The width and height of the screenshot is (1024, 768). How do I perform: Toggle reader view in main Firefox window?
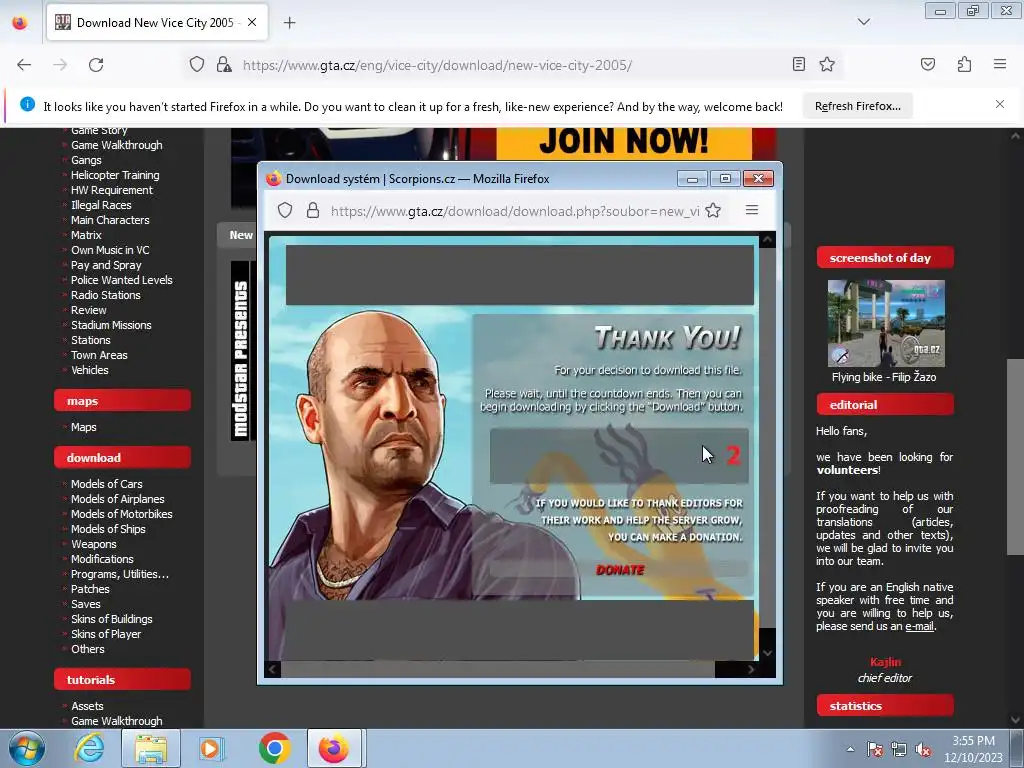(x=798, y=64)
